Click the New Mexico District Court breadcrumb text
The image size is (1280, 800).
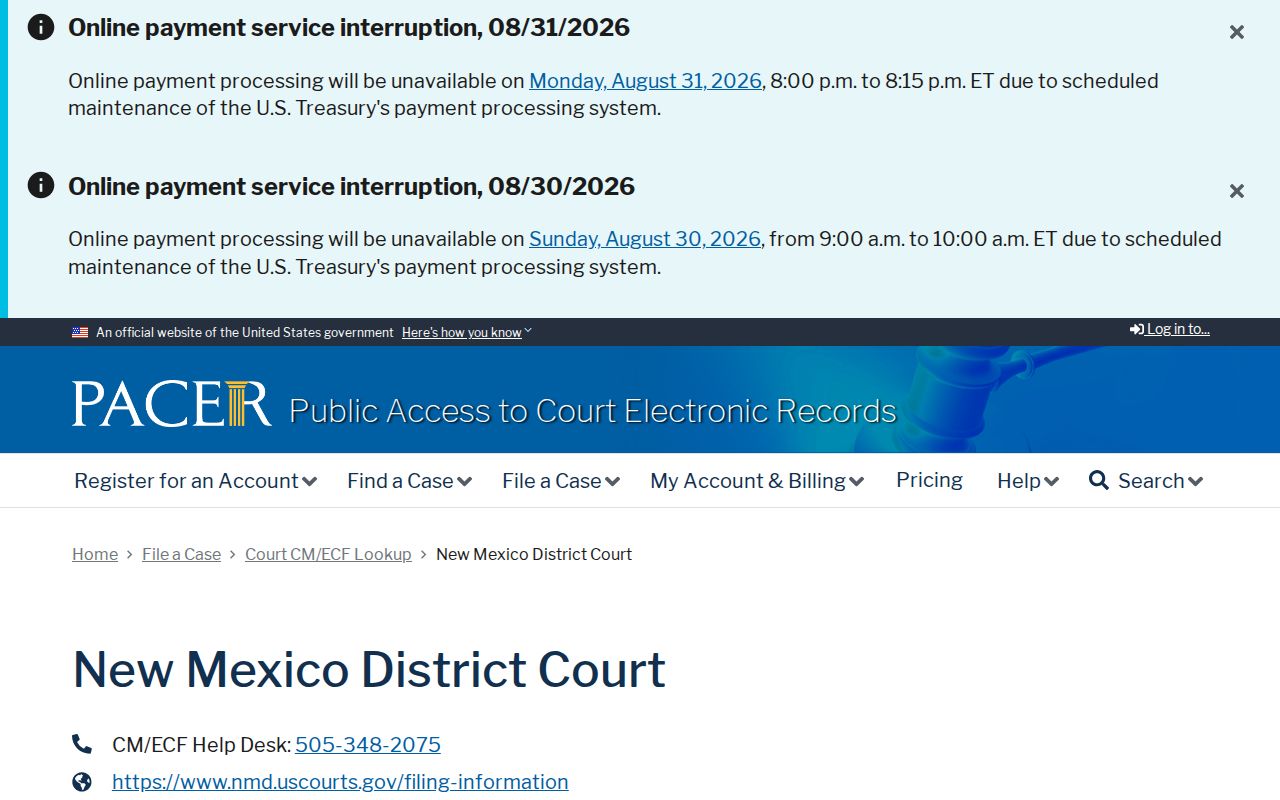[534, 554]
